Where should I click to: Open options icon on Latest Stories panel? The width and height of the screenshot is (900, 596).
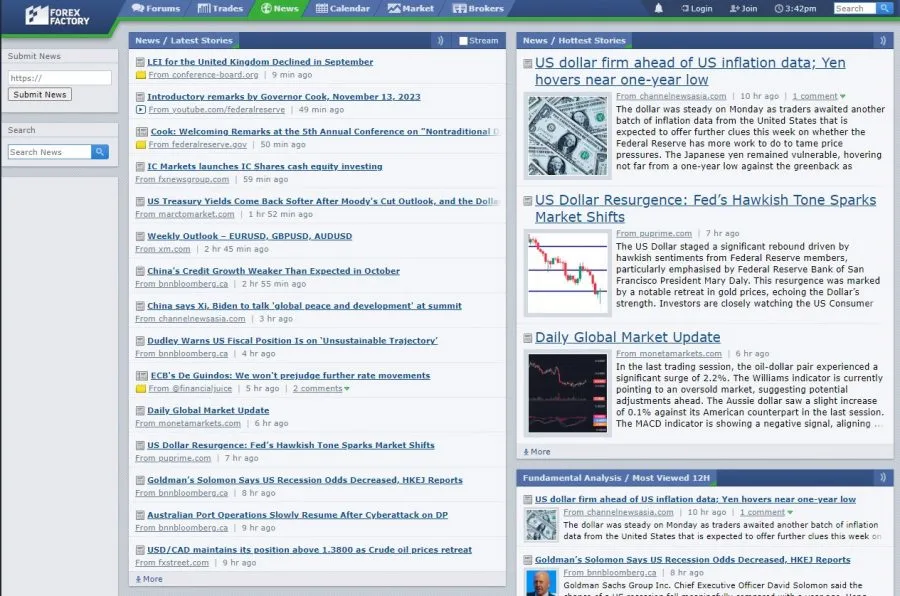point(440,41)
